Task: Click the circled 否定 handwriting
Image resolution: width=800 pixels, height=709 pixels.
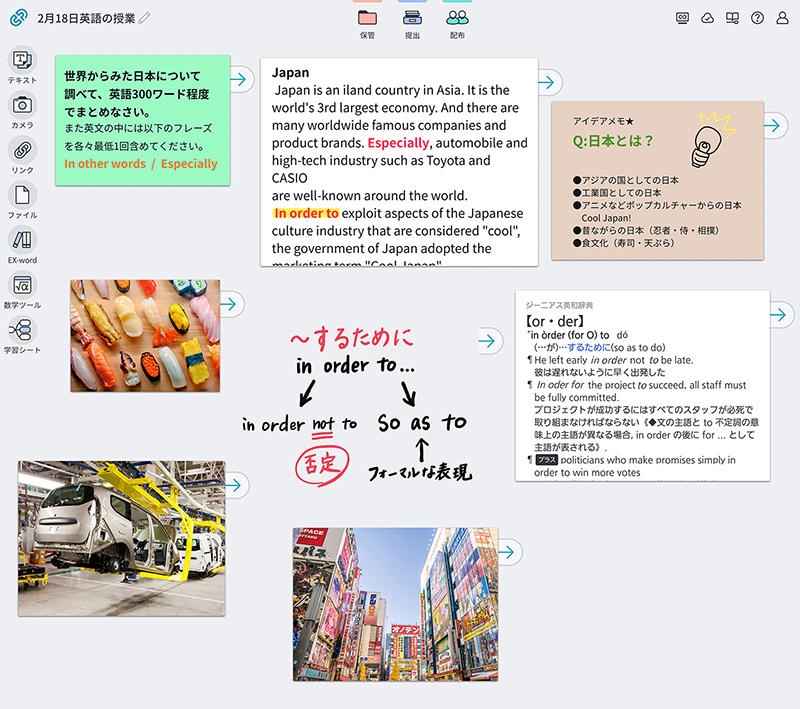Action: click(322, 465)
